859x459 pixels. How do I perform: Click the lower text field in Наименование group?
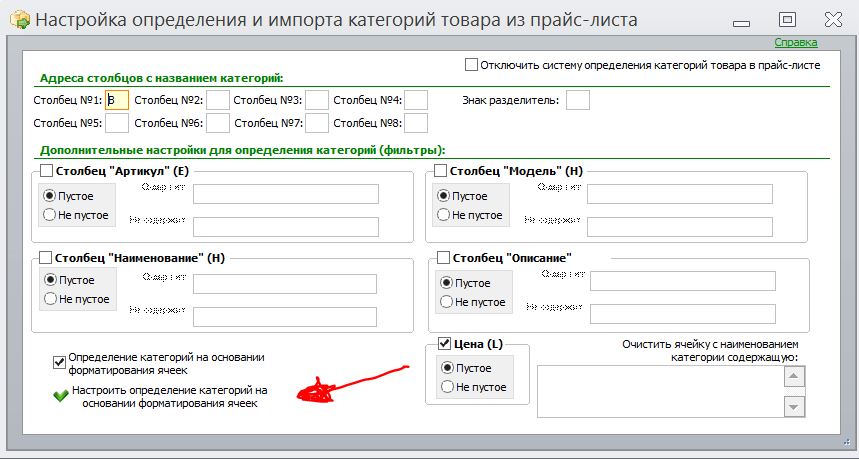(x=285, y=317)
